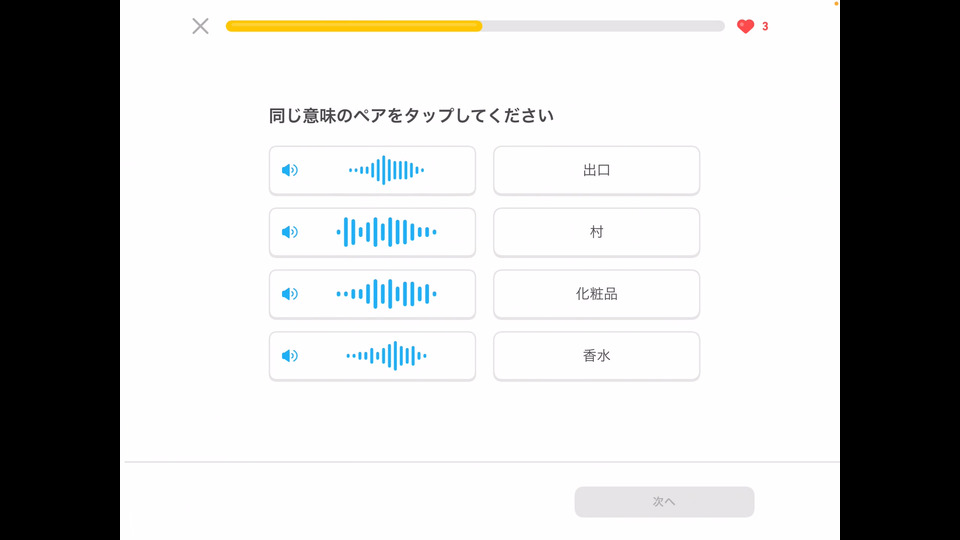
Task: Play the third audio clip speaker icon
Action: (x=290, y=294)
